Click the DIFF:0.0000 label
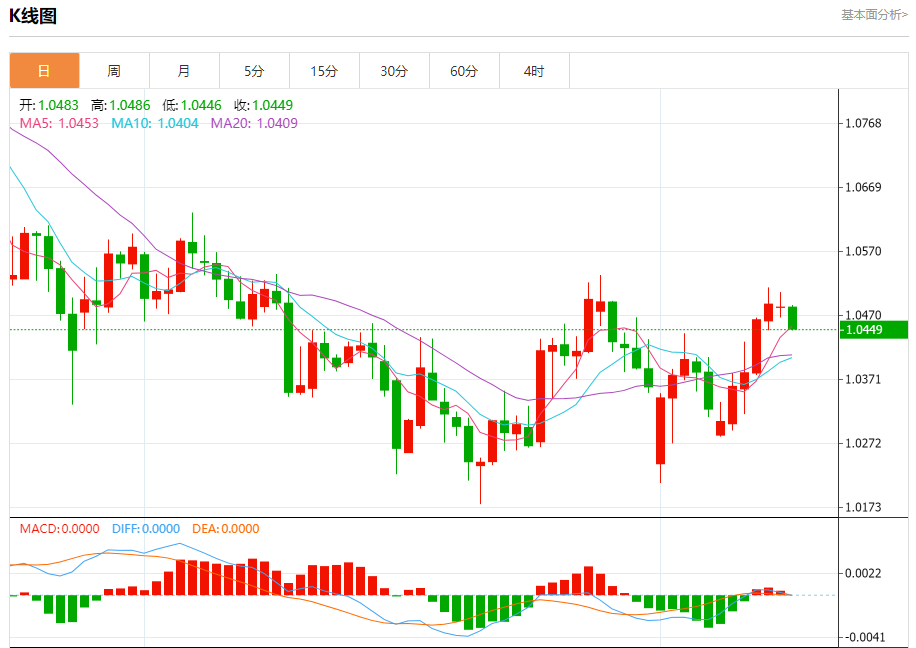Viewport: 916px width, 648px height. coord(146,529)
